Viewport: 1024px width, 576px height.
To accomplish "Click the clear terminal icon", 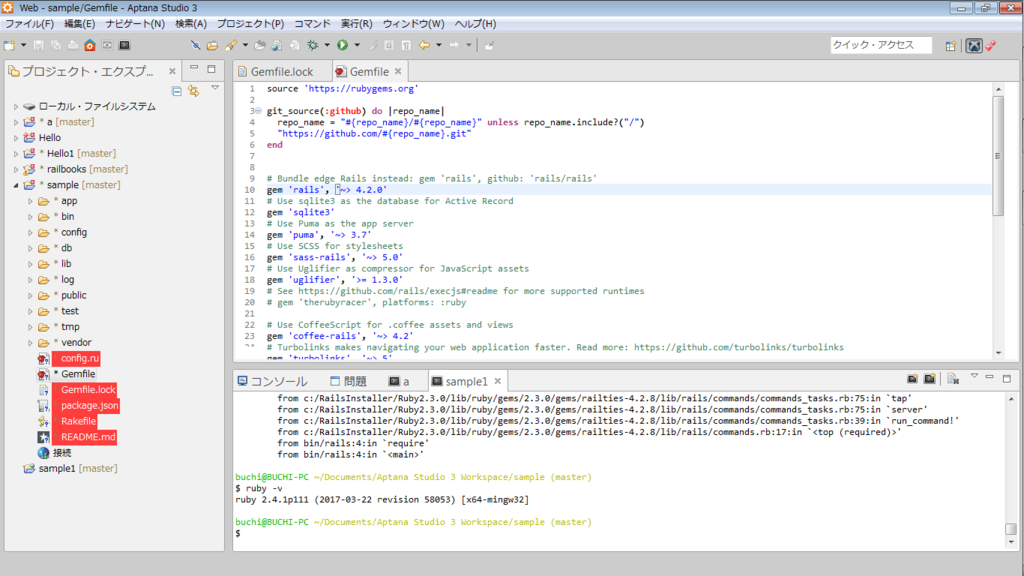I will click(953, 379).
